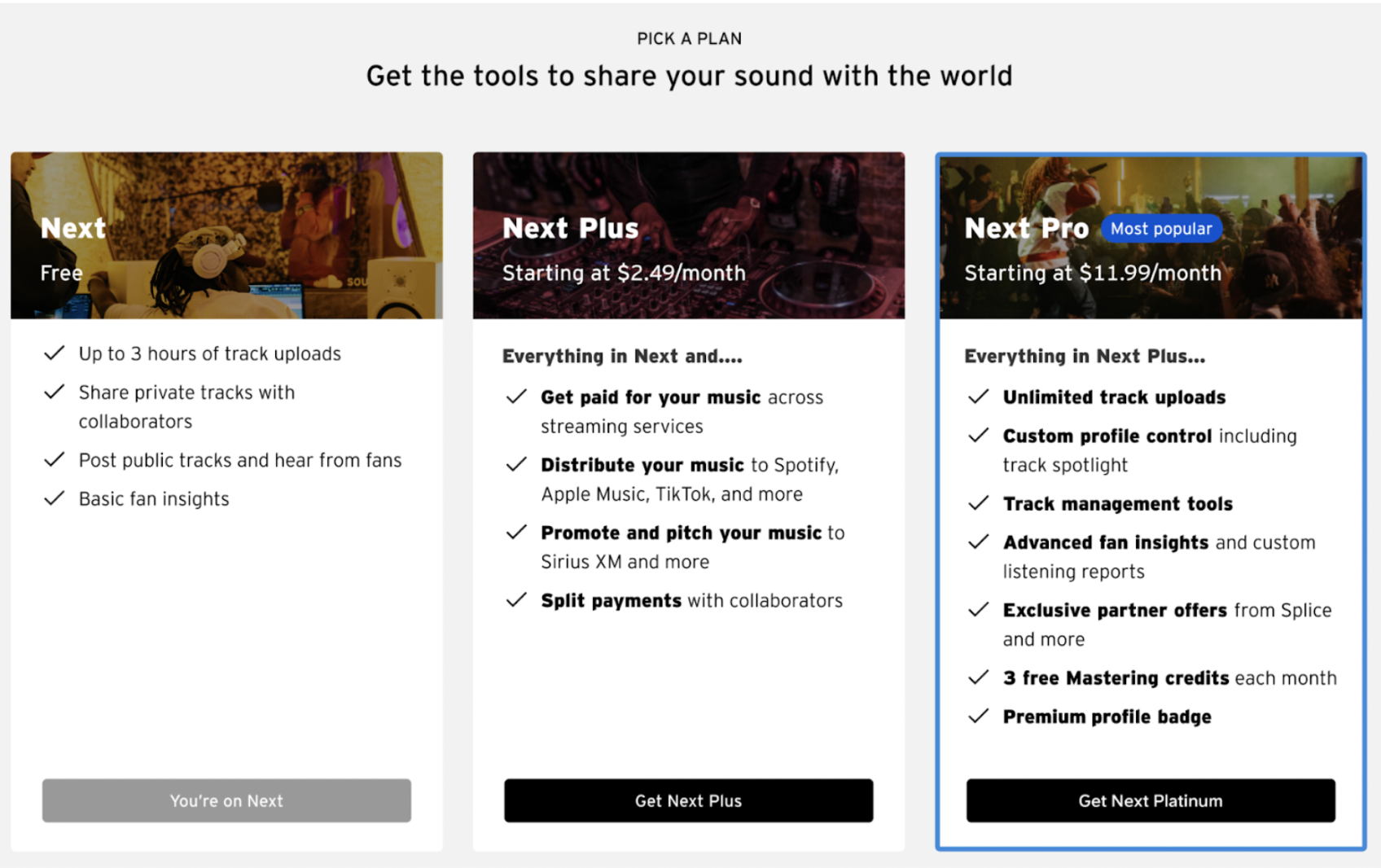Click the Next plan header image
1381x868 pixels.
click(226, 235)
